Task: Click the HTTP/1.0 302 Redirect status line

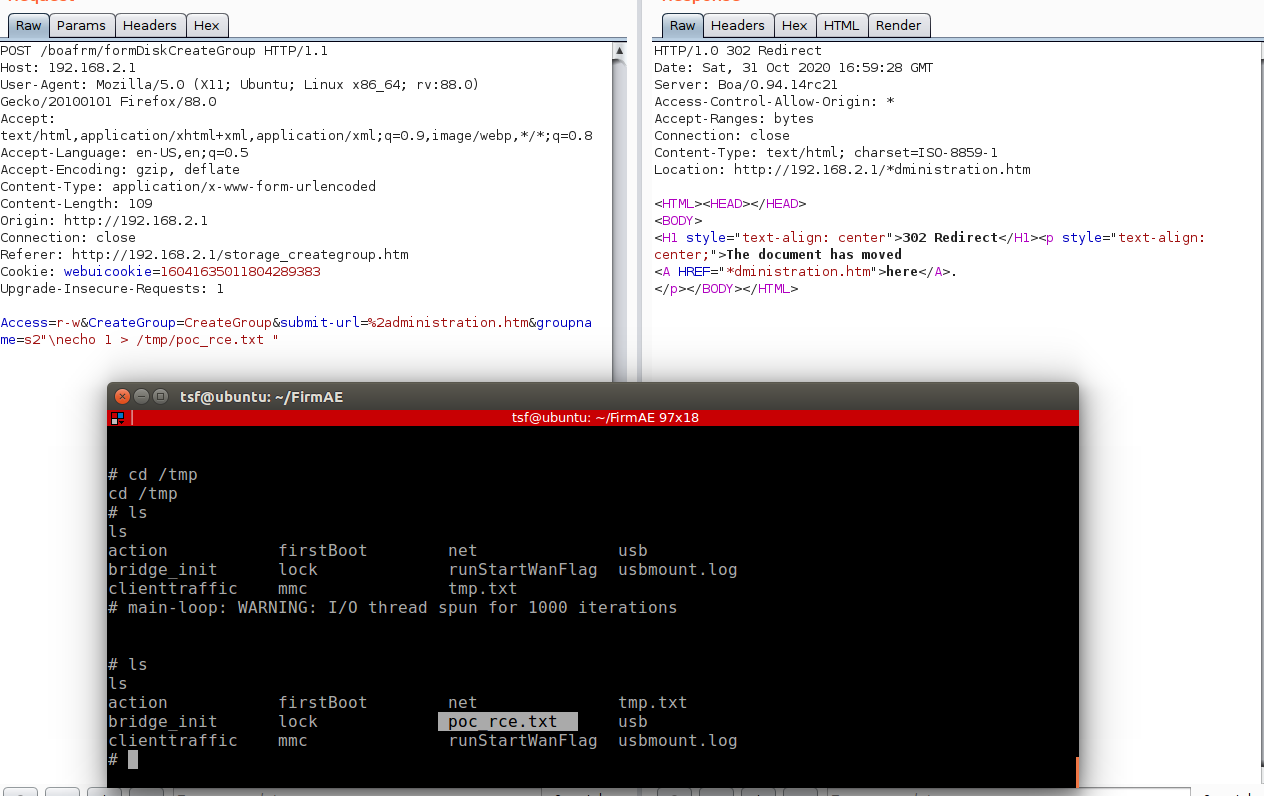Action: tap(738, 51)
